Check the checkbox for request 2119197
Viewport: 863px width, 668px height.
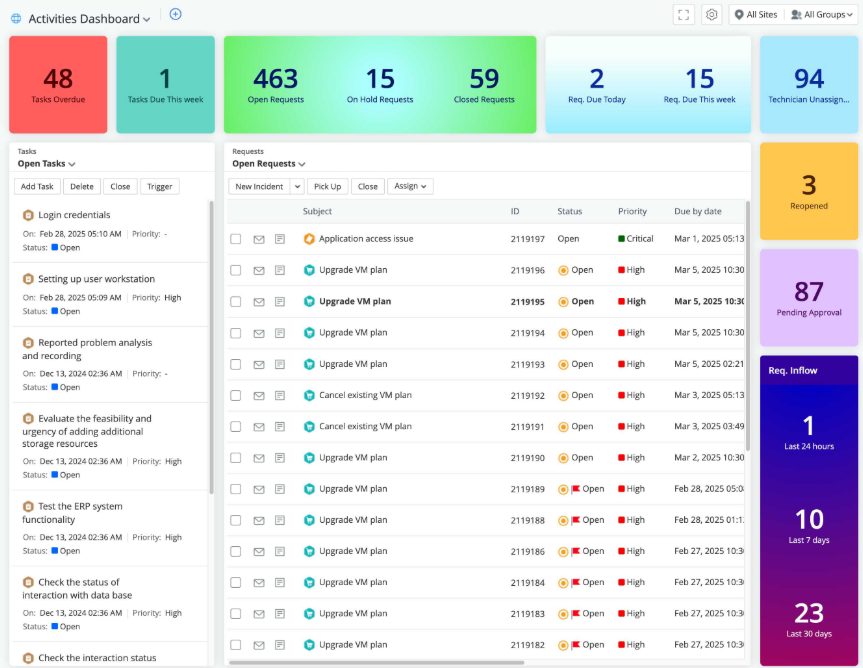click(236, 238)
